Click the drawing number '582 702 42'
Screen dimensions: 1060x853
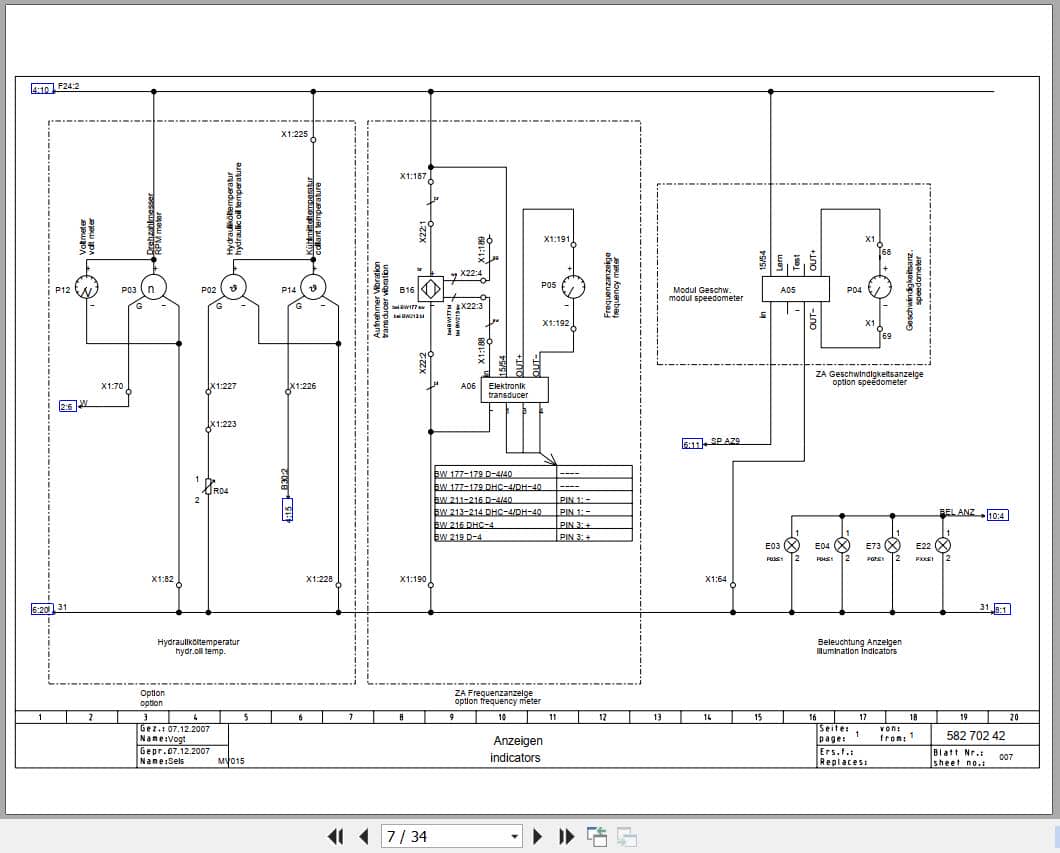click(975, 735)
